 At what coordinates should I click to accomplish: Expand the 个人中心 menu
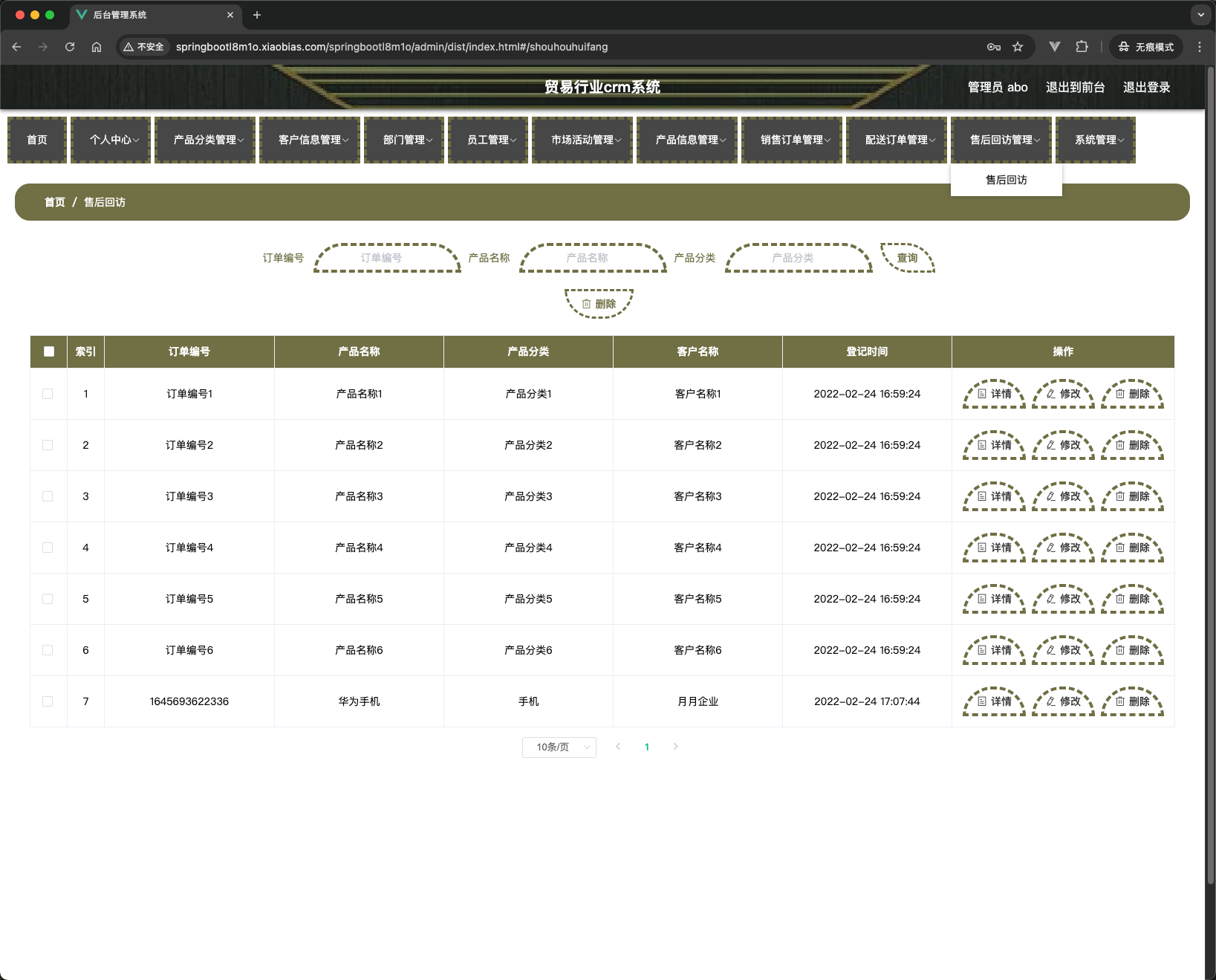click(111, 140)
